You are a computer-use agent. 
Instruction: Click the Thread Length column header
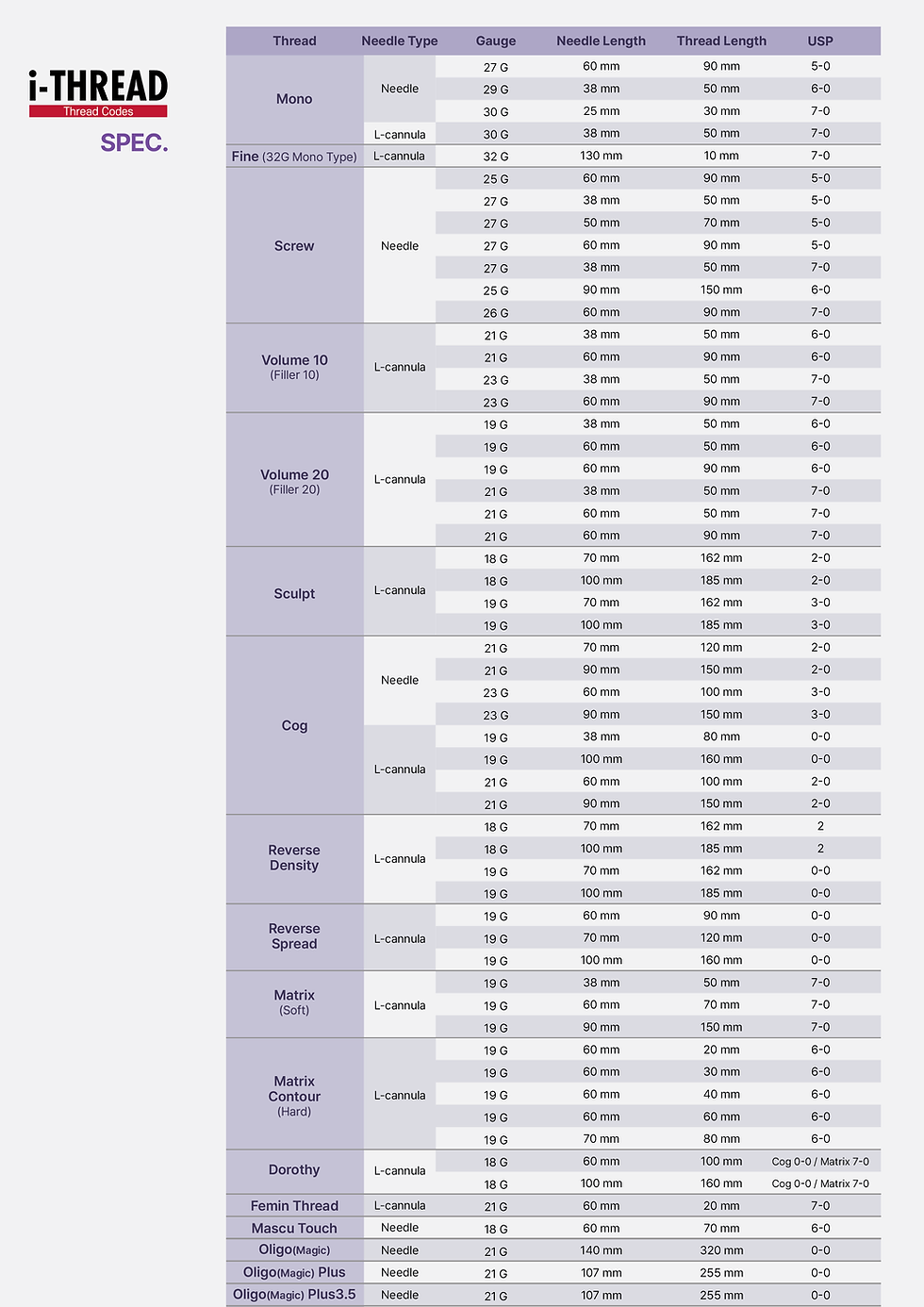[x=721, y=41]
